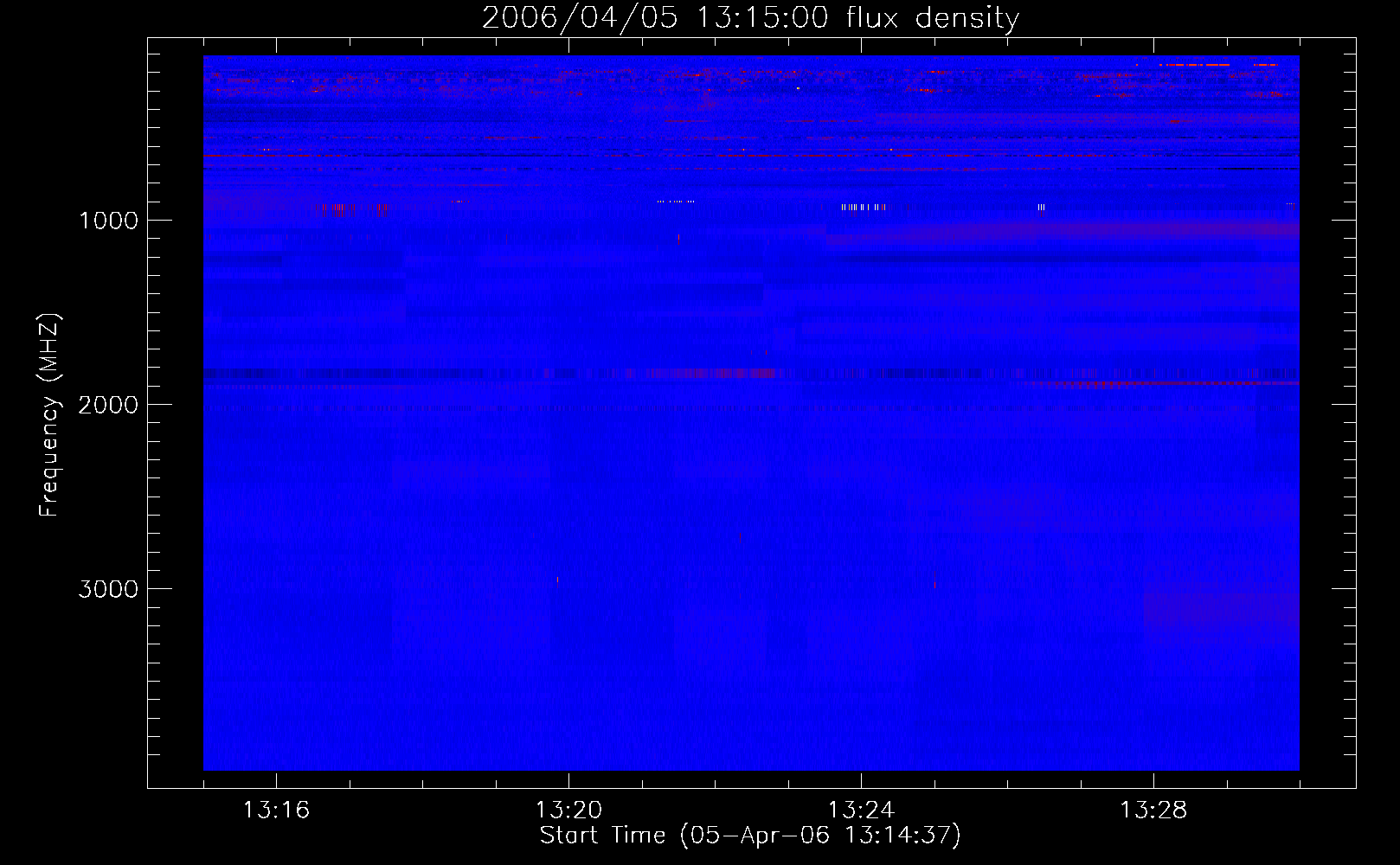Viewport: 1400px width, 865px height.
Task: Click the 3000 frequency tick label
Action: (108, 589)
